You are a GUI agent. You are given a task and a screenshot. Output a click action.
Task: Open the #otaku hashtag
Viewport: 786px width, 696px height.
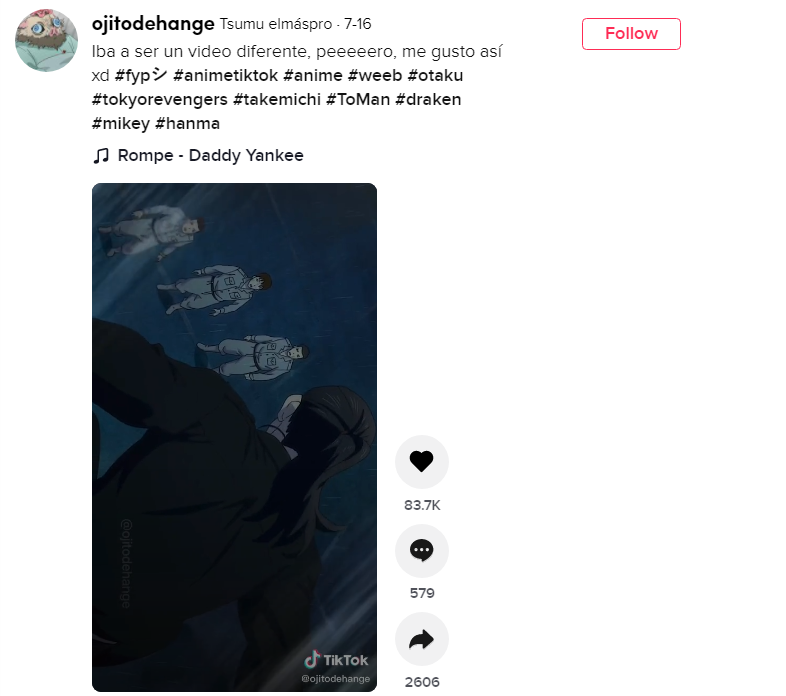(435, 75)
